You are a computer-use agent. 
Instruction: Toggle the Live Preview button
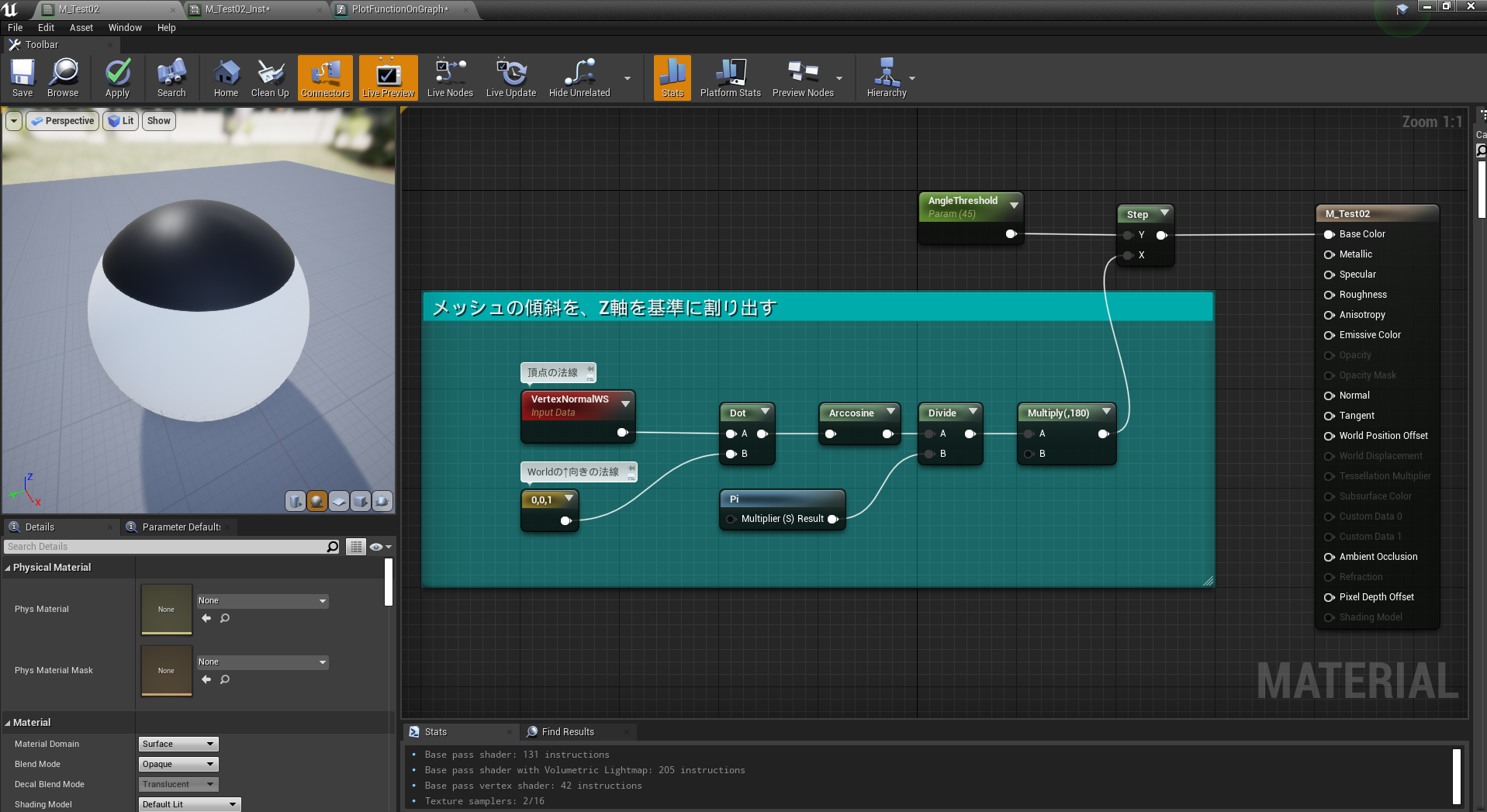(x=388, y=78)
